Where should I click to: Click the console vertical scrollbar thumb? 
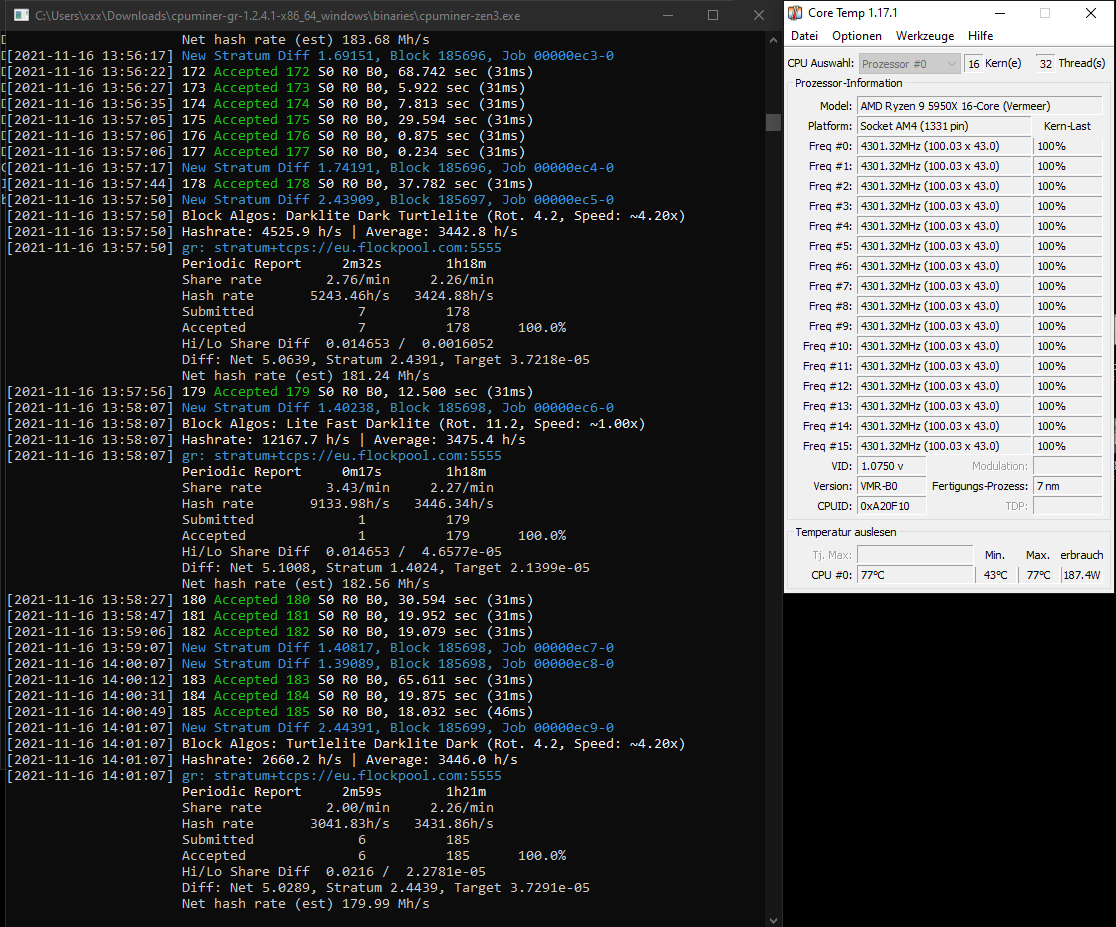tap(774, 122)
